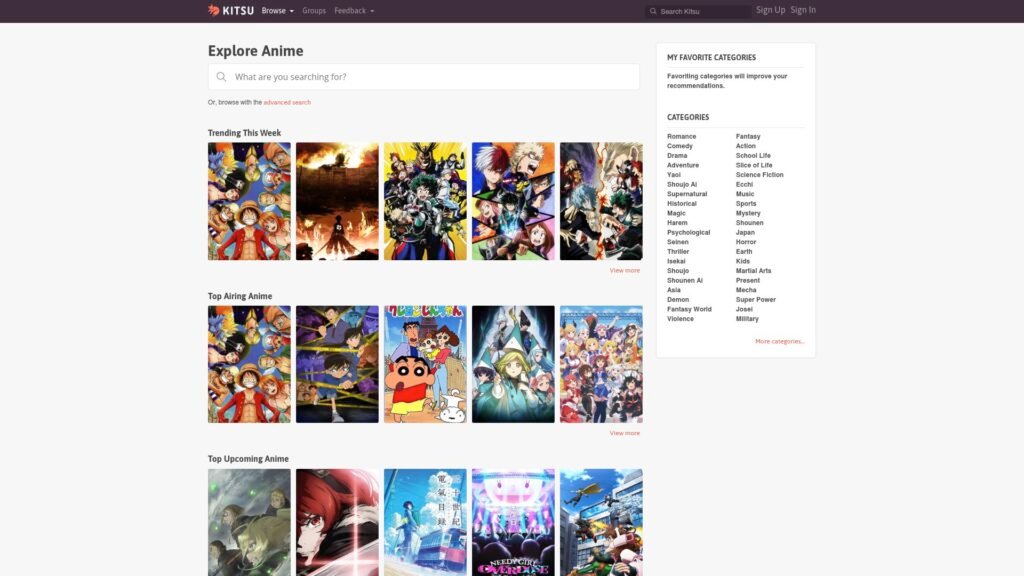Click the search icon in the top navbar
The height and width of the screenshot is (576, 1024).
[x=653, y=12]
